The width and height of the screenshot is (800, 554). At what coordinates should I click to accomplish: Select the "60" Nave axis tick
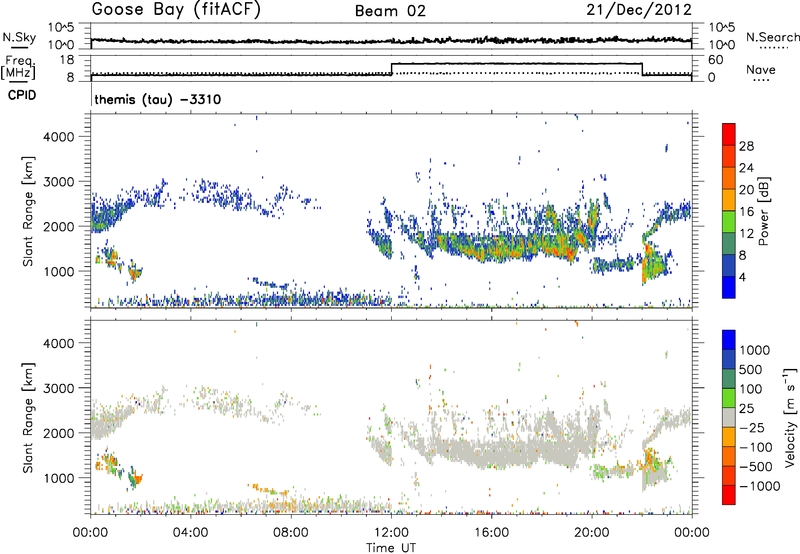point(715,60)
